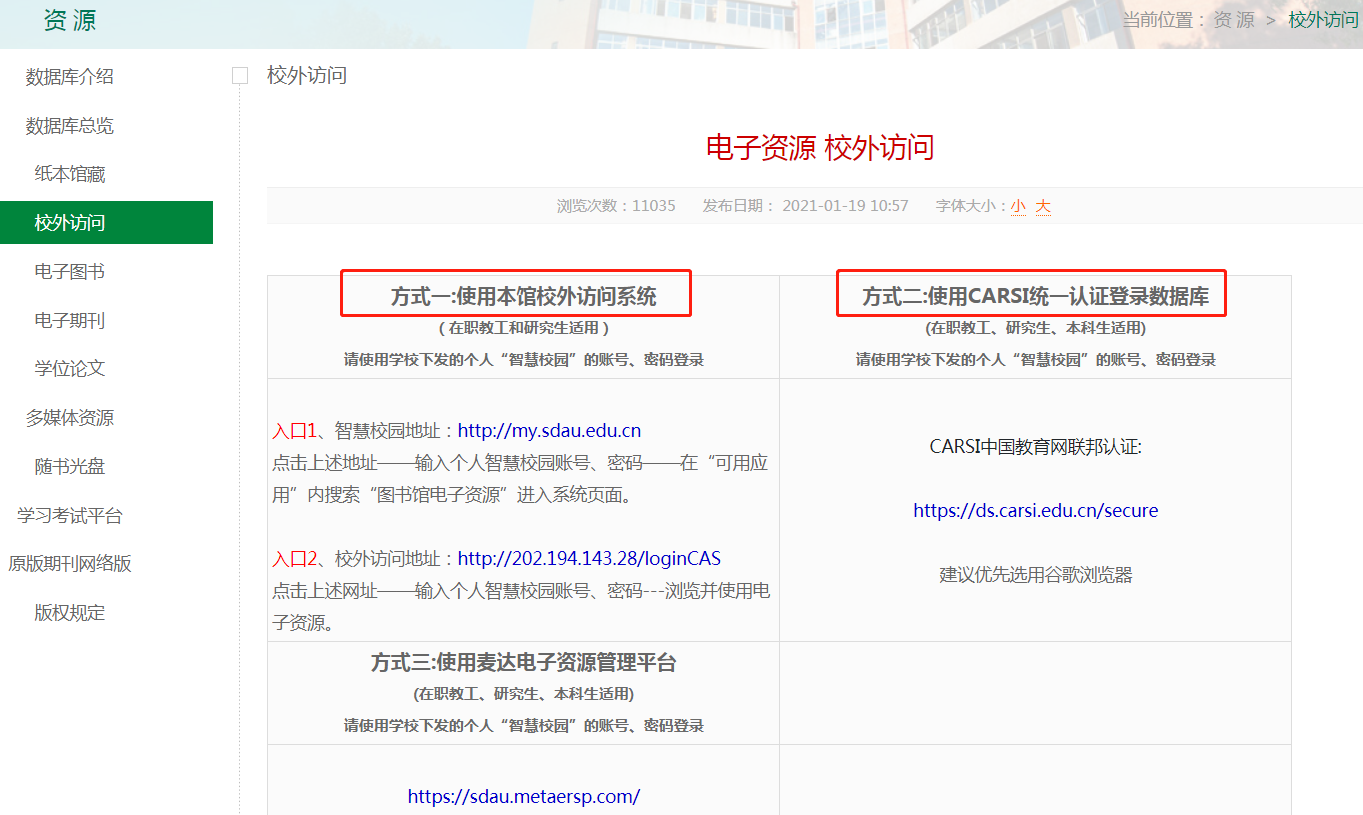Screen dimensions: 1363x815
Task: Click the my.sdau.edu.cn smart campus link
Action: click(x=549, y=431)
